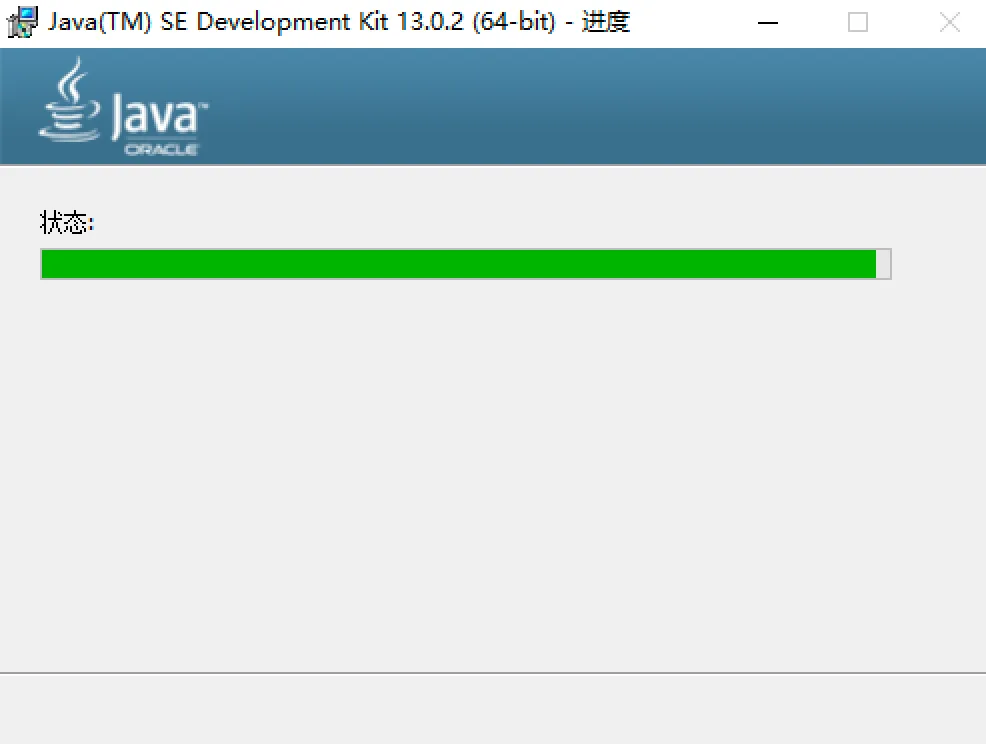Close the Java installer progress window
The image size is (986, 744).
point(949,23)
